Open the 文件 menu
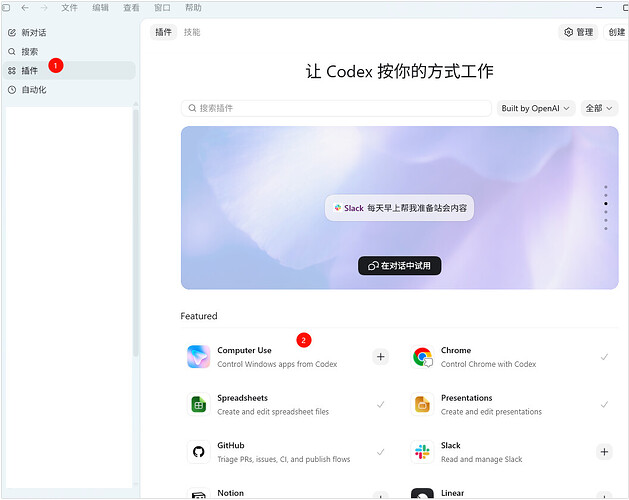This screenshot has height=500, width=629. click(x=69, y=8)
